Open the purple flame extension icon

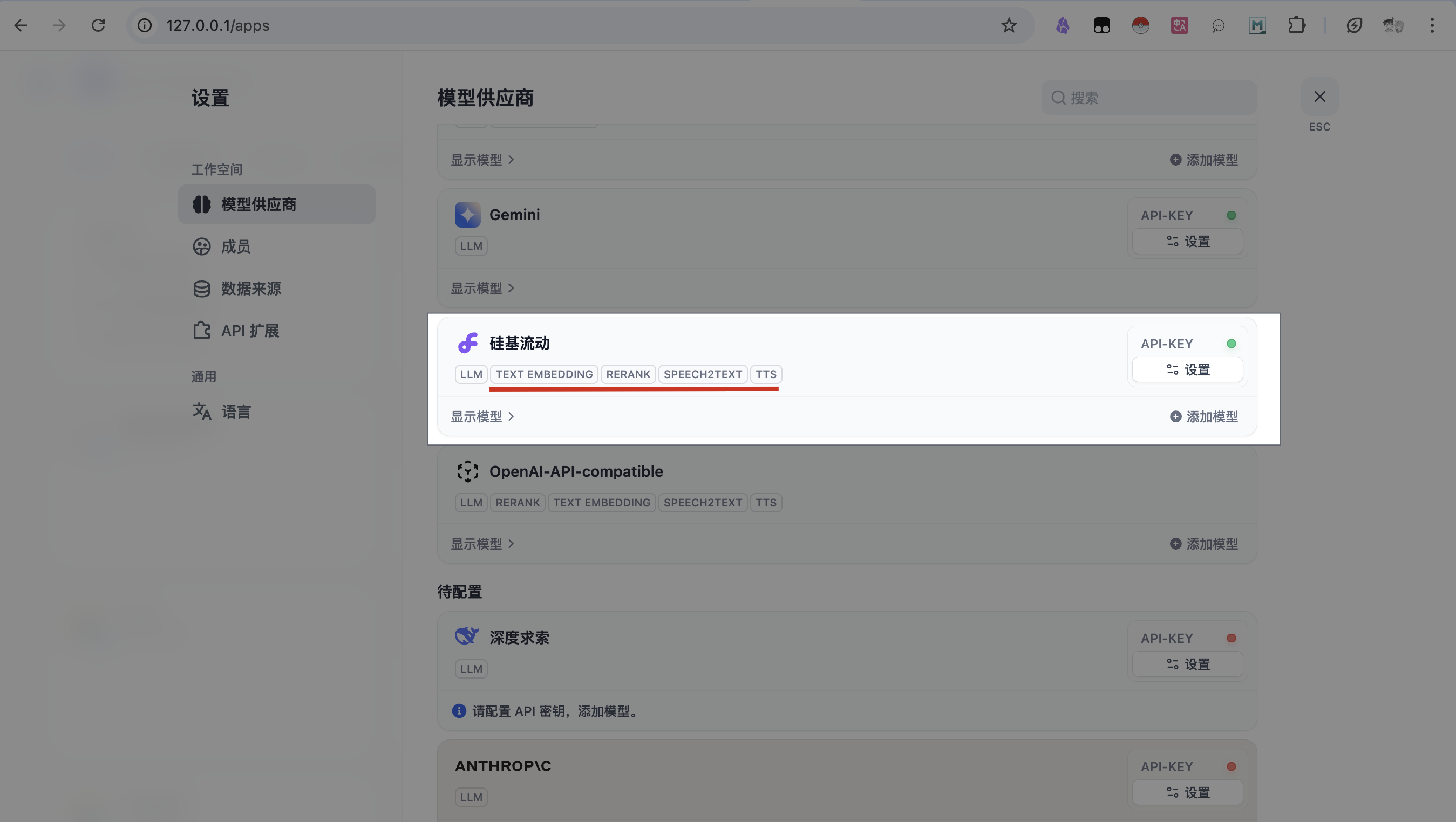(x=1063, y=25)
